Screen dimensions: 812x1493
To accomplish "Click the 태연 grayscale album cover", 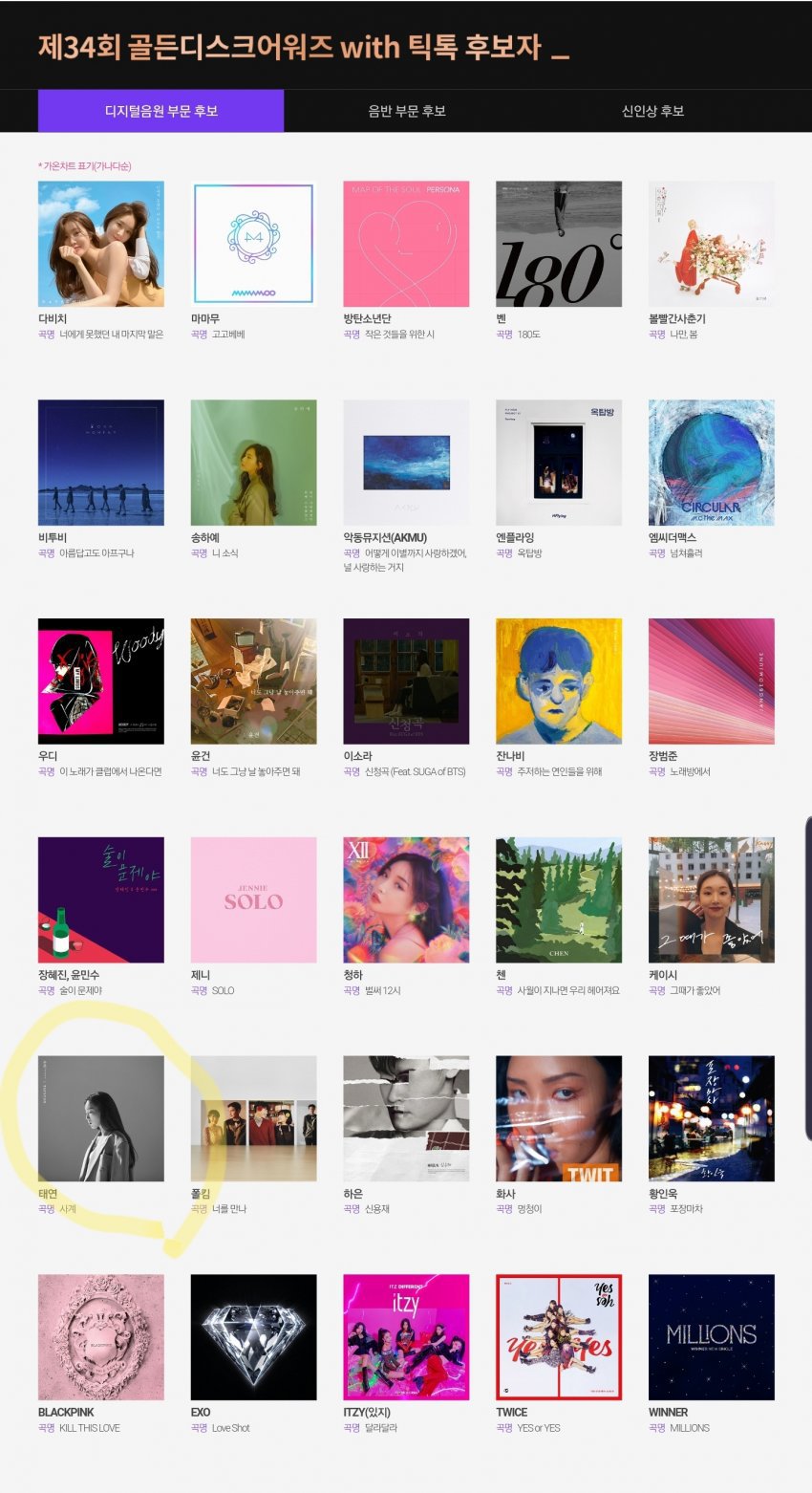I will [101, 1118].
